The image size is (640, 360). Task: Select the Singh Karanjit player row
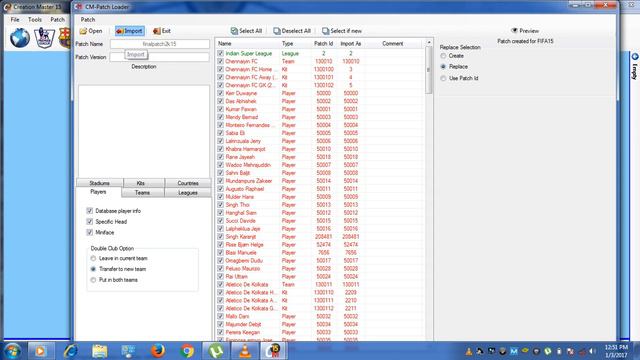(320, 237)
